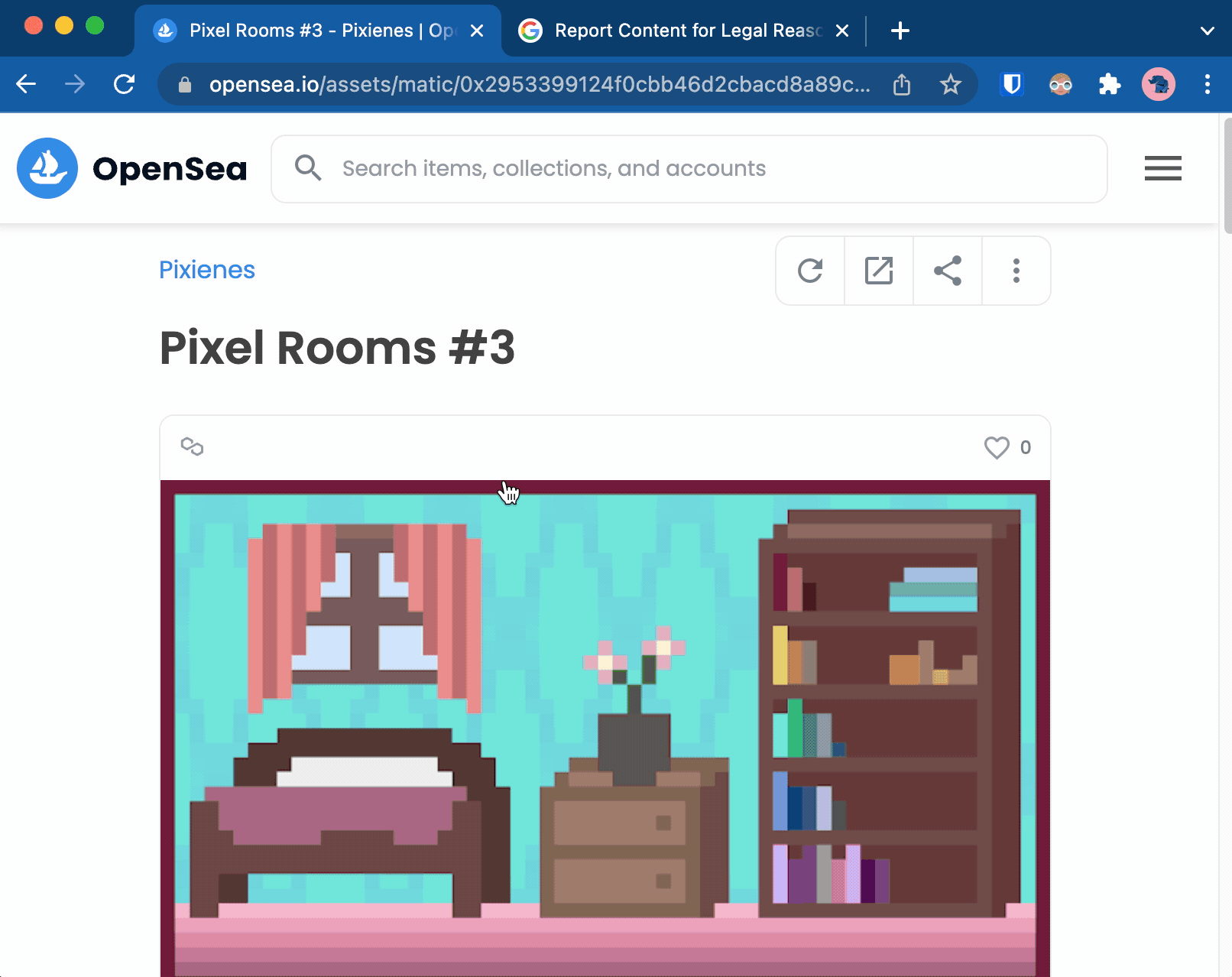Open the Chrome extensions puzzle icon

click(x=1109, y=84)
